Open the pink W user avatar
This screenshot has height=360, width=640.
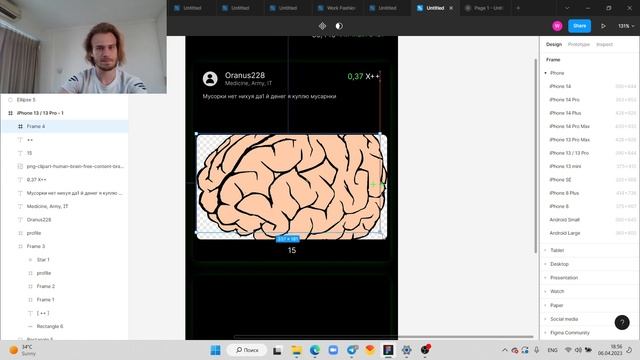(x=557, y=26)
